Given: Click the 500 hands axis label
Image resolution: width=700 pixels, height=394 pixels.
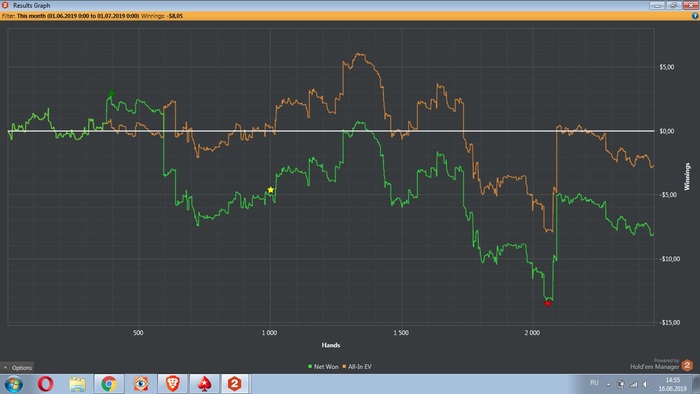Looking at the screenshot, I should pyautogui.click(x=138, y=333).
